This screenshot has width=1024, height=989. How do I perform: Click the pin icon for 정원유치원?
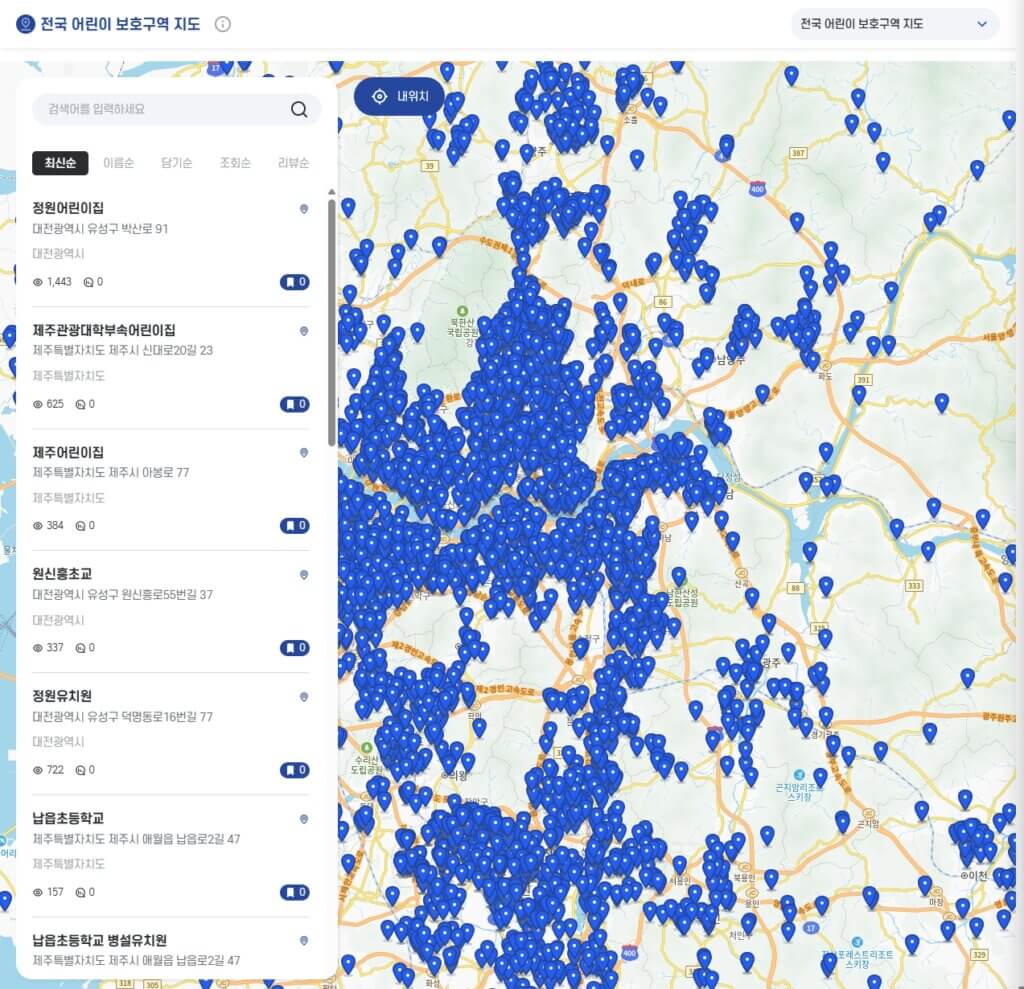coord(304,696)
